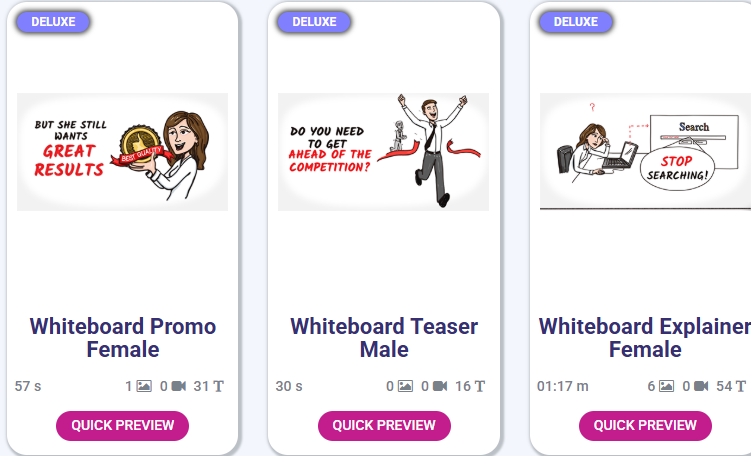Open the Whiteboard Teaser Male title
The height and width of the screenshot is (456, 751).
pyautogui.click(x=384, y=338)
